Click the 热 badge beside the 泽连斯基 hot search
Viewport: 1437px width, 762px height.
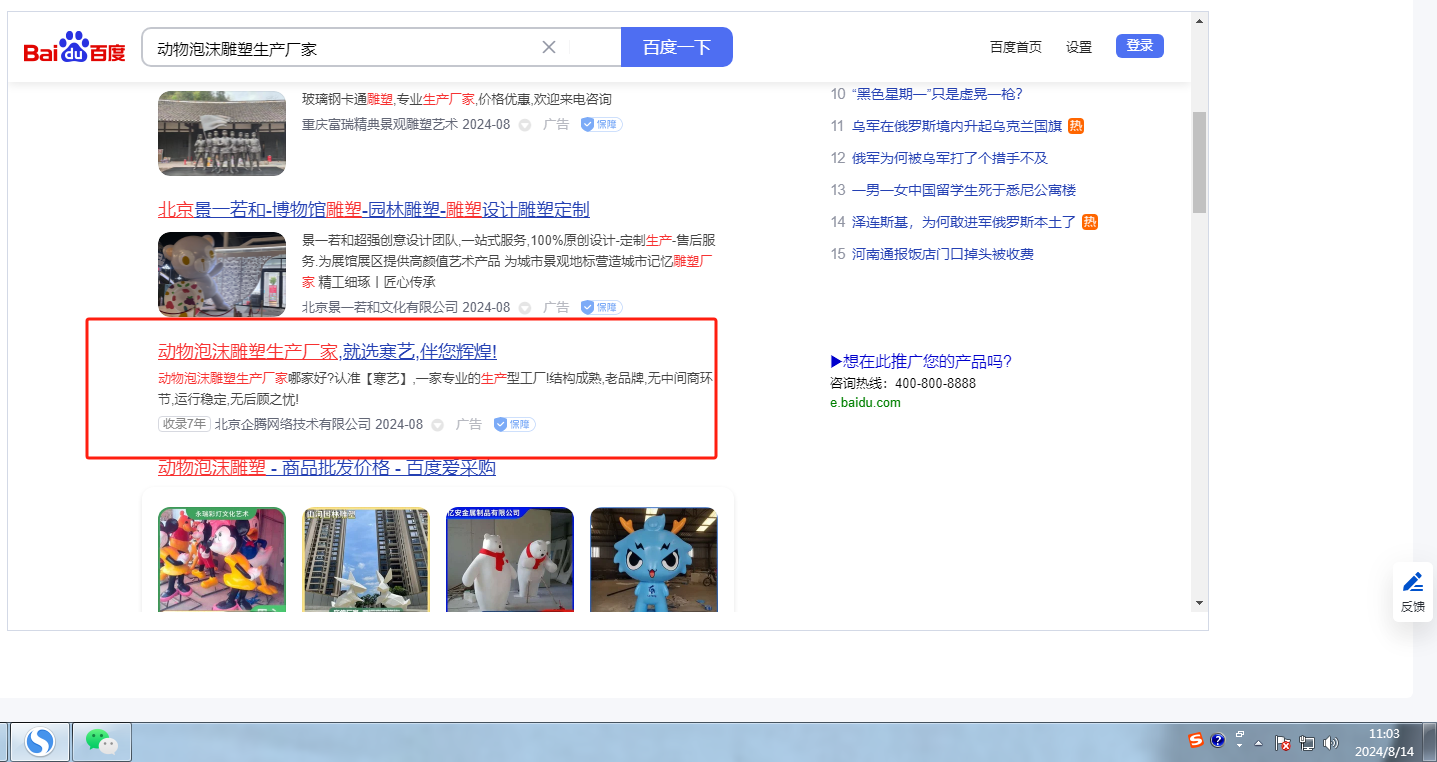click(x=1090, y=222)
